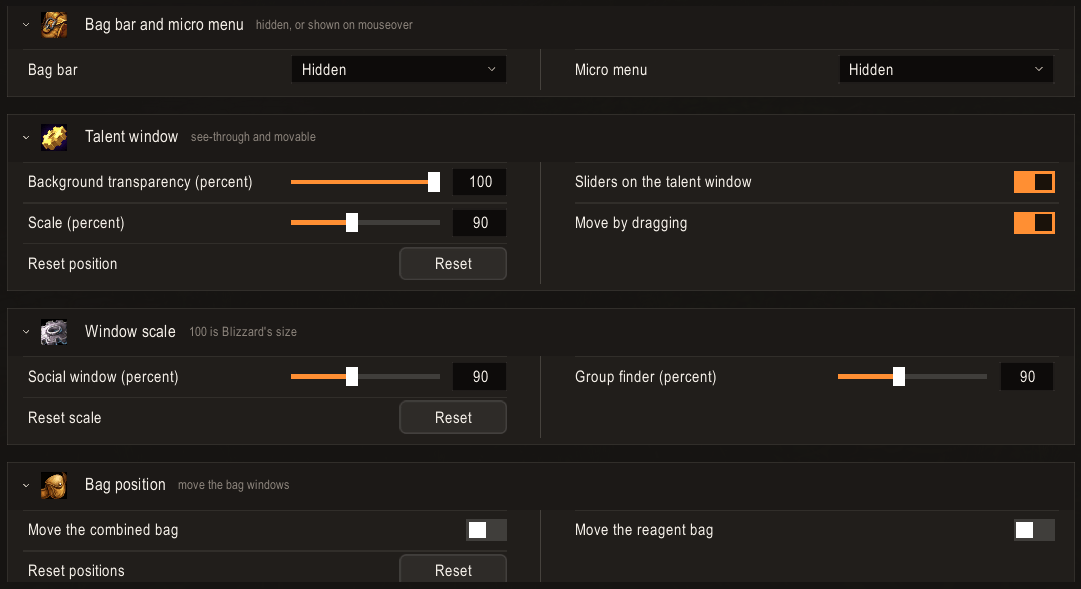
Task: Collapse the Bag bar and micro menu section chevron
Action: click(26, 25)
